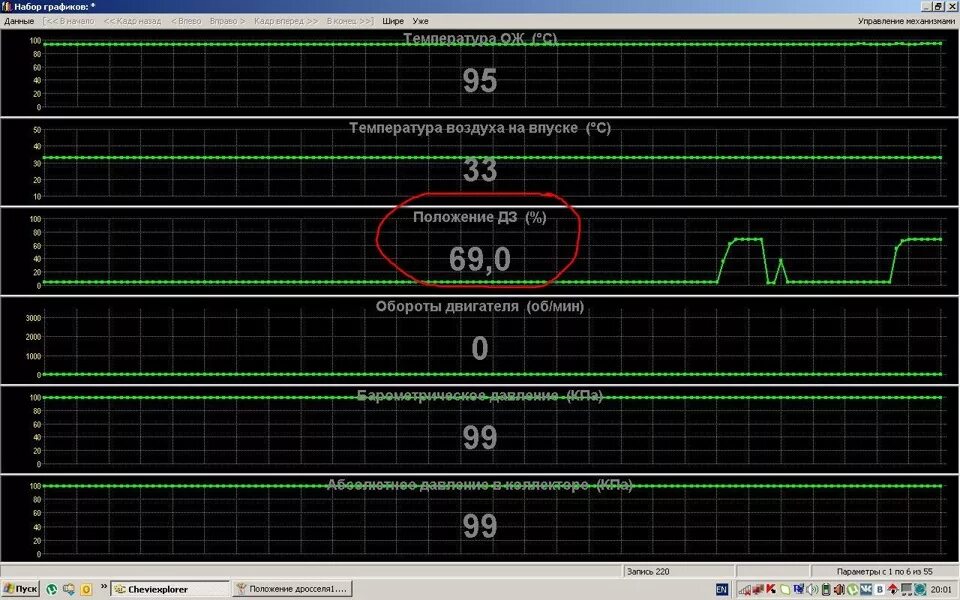This screenshot has height=600, width=960.
Task: Click the coolant temperature value 95
Action: coord(479,80)
